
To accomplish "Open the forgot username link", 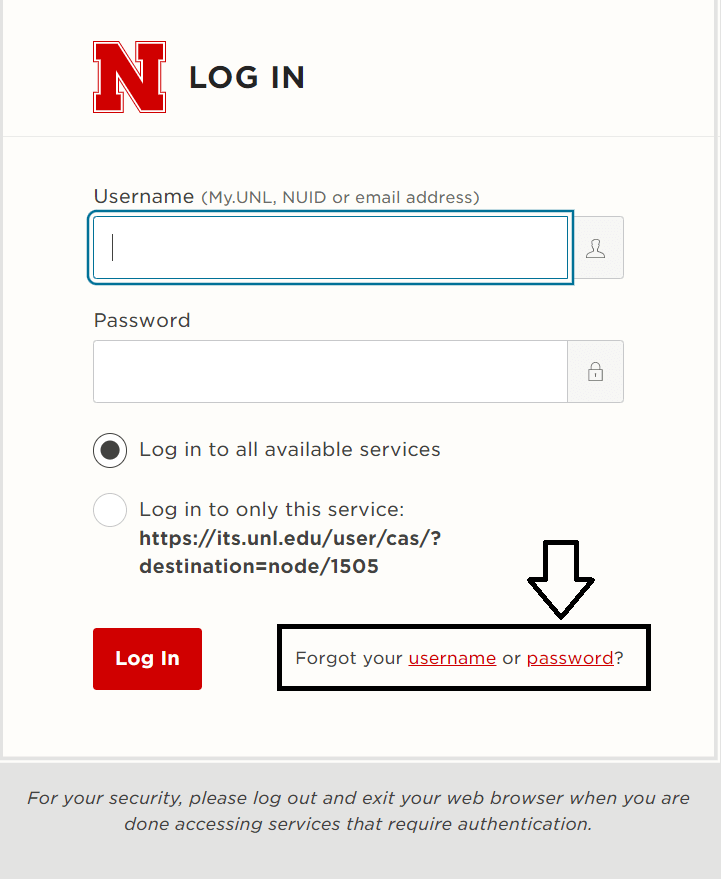I will pyautogui.click(x=452, y=658).
